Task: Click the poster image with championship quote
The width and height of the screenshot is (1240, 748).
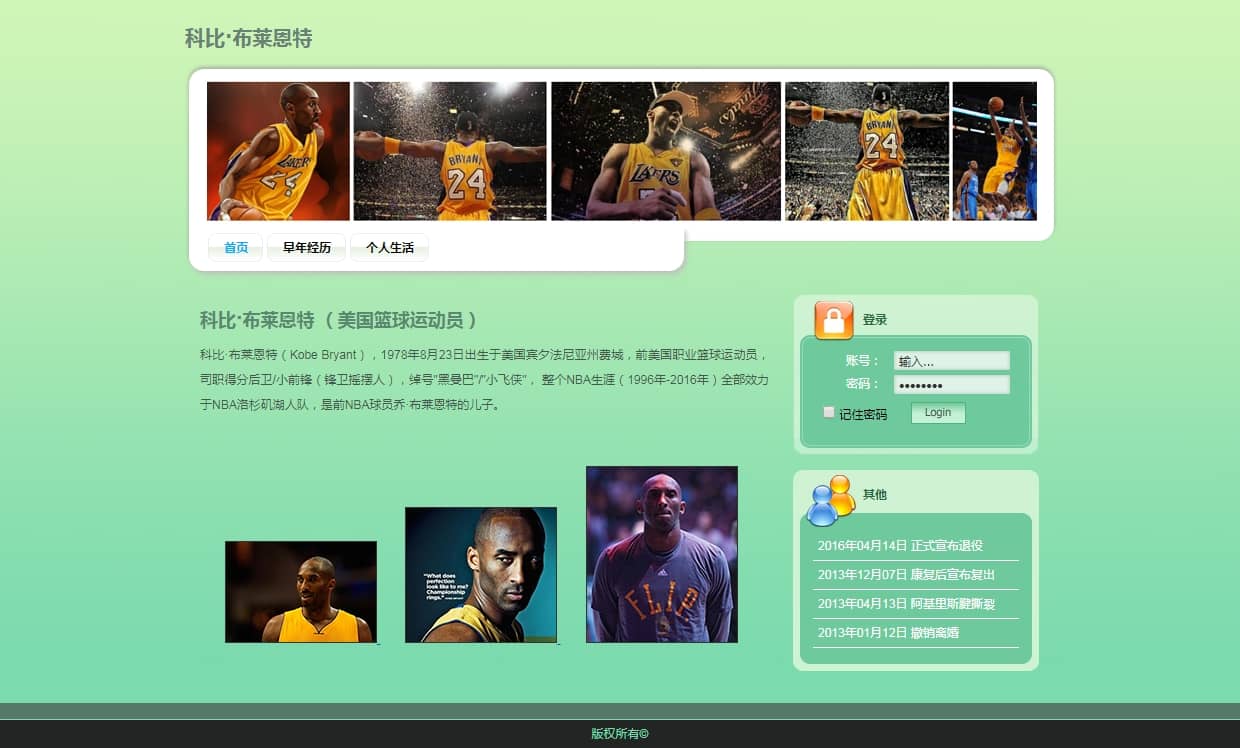Action: 481,575
